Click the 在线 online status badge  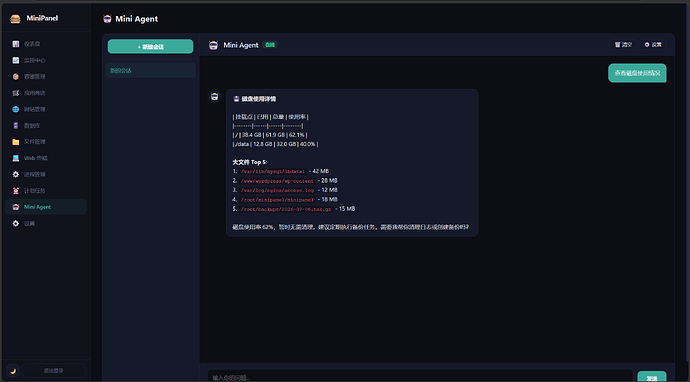pos(270,44)
